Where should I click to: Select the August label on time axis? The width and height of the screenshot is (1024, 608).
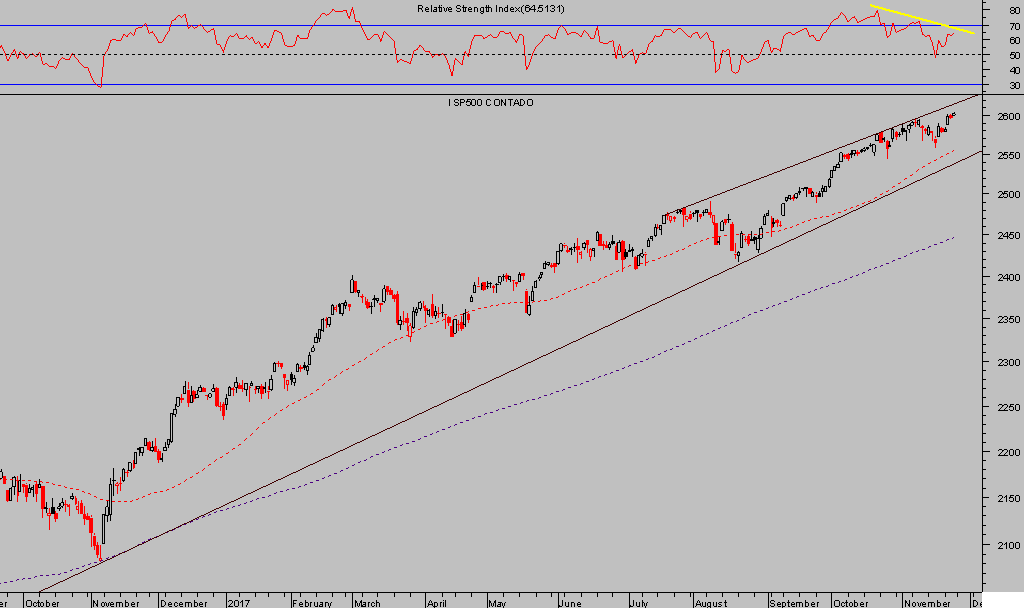(710, 603)
